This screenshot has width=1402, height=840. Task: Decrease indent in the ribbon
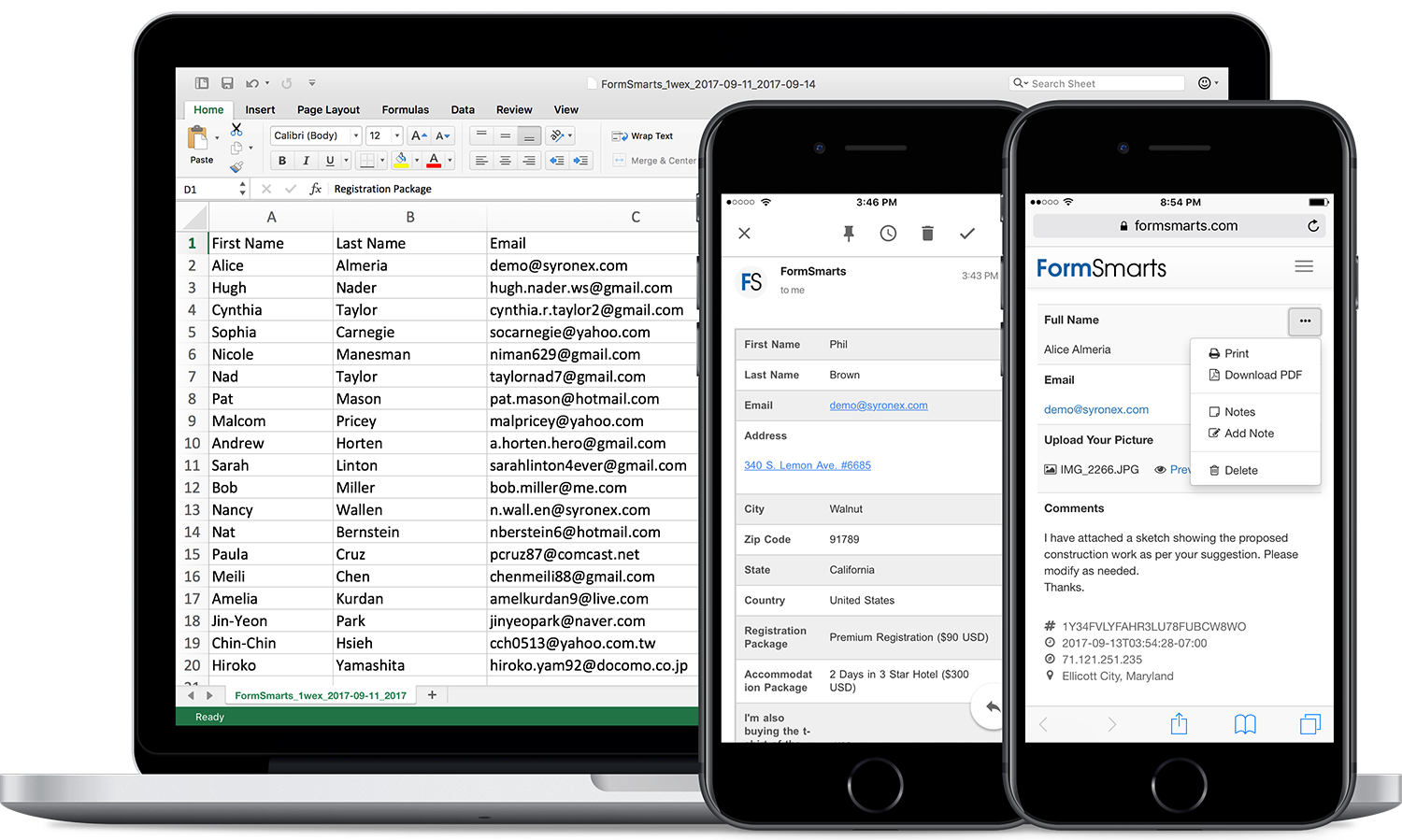(557, 161)
